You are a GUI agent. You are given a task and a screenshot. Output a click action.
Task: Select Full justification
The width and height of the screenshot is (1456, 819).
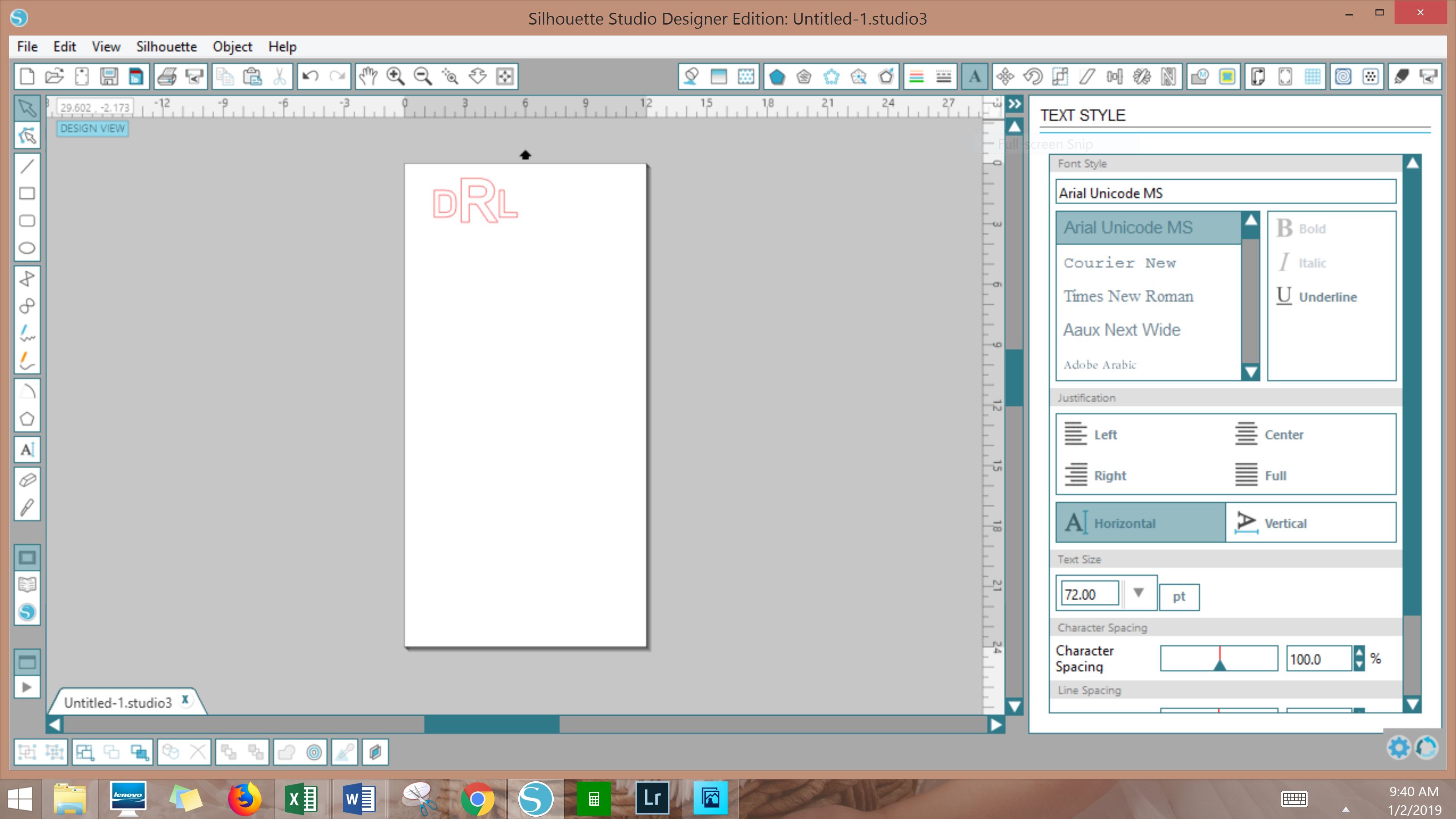(1260, 475)
